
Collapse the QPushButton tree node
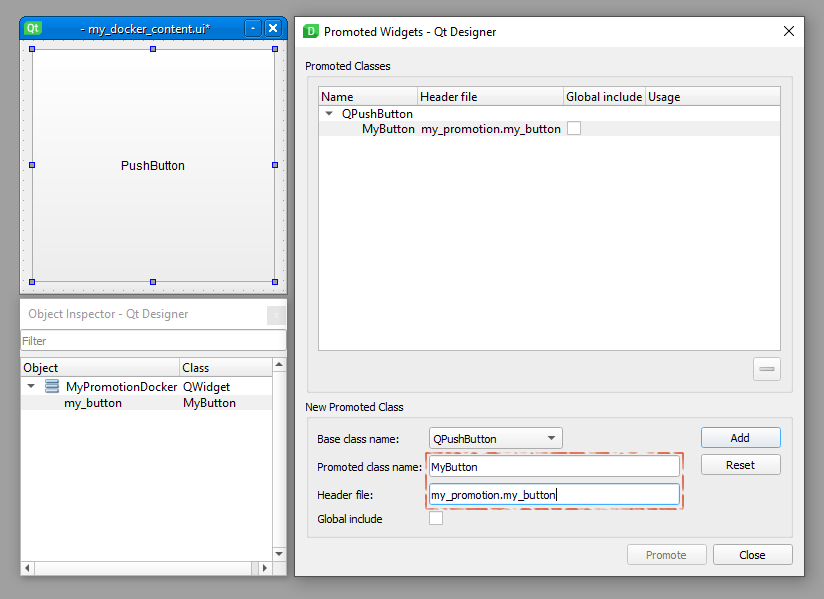tap(329, 114)
